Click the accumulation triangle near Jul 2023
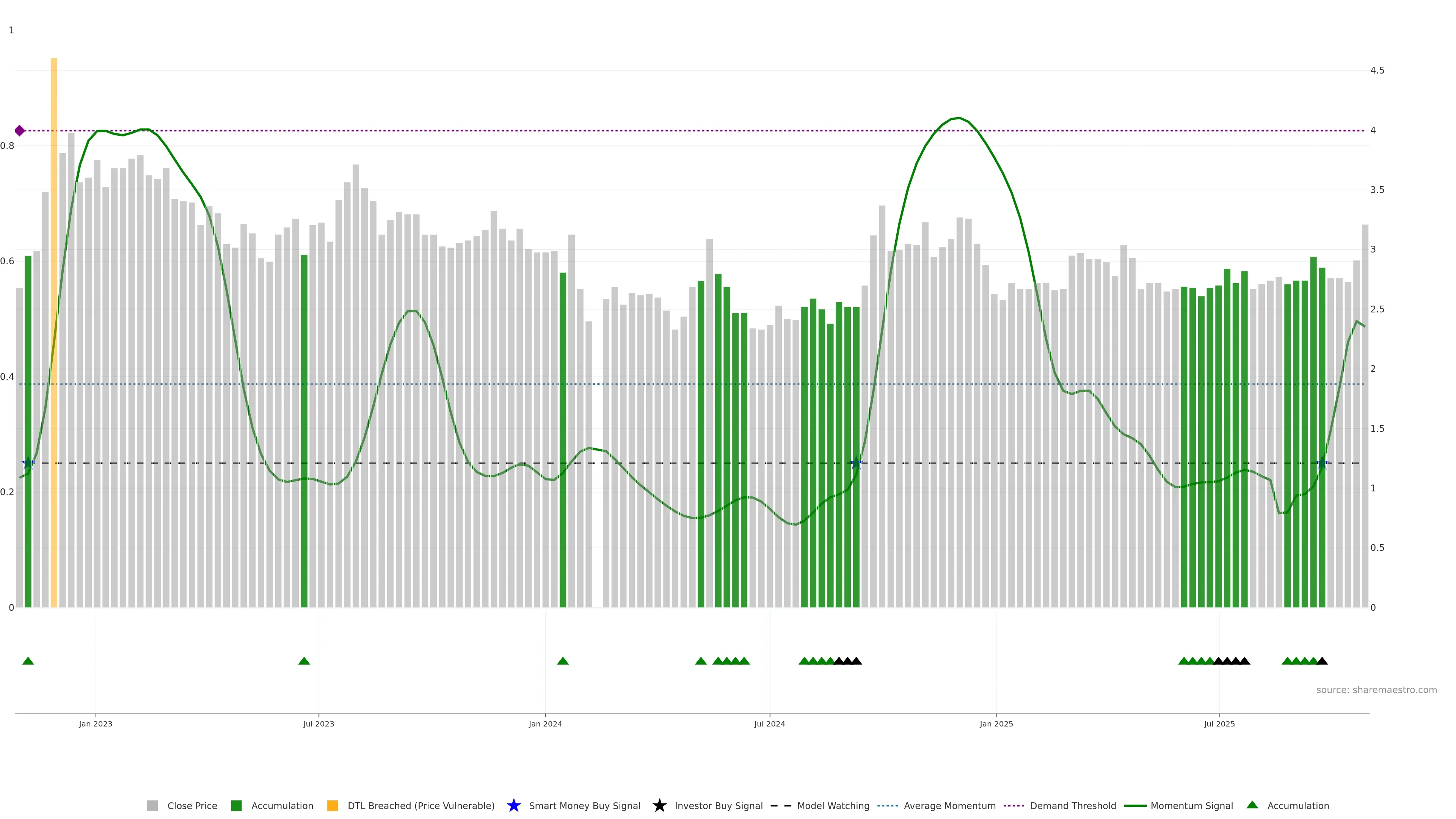Image resolution: width=1456 pixels, height=819 pixels. [304, 661]
